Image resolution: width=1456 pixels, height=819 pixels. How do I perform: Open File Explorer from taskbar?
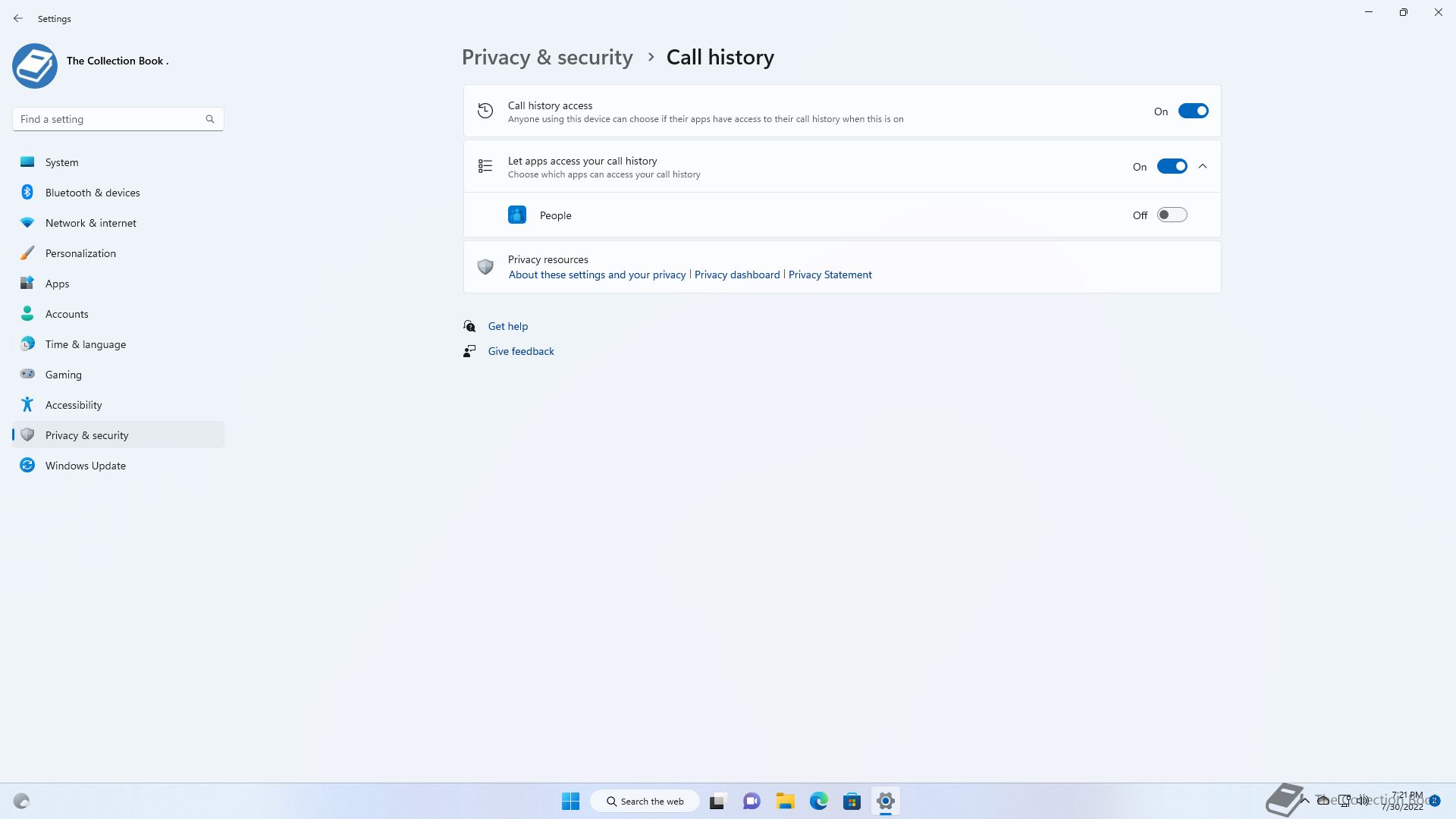tap(785, 801)
